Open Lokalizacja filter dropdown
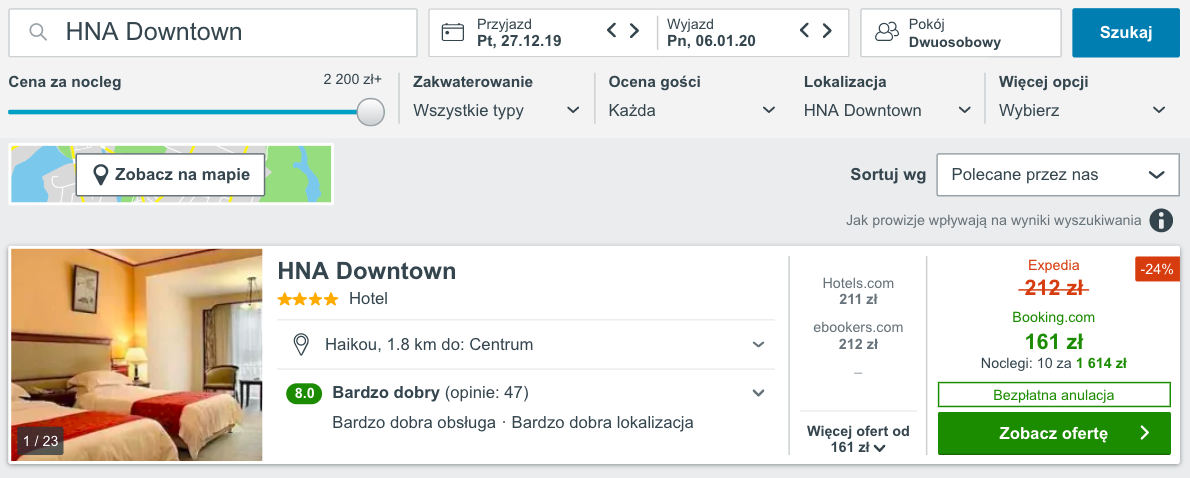This screenshot has width=1190, height=478. (887, 110)
